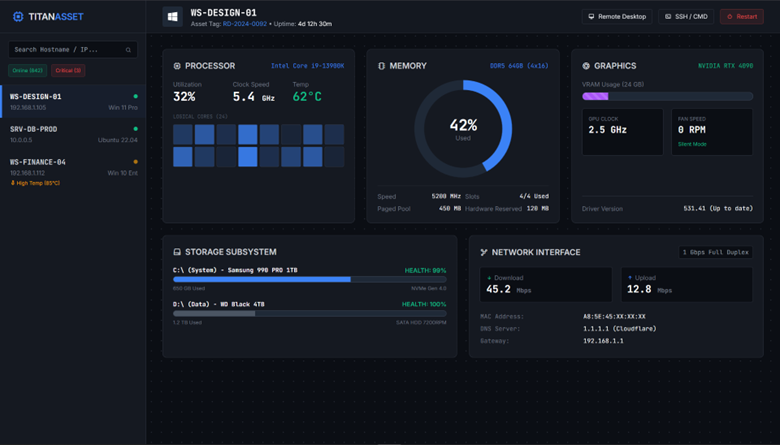Viewport: 780px width, 445px height.
Task: Click the Graphics panel fan icon
Action: 586,66
